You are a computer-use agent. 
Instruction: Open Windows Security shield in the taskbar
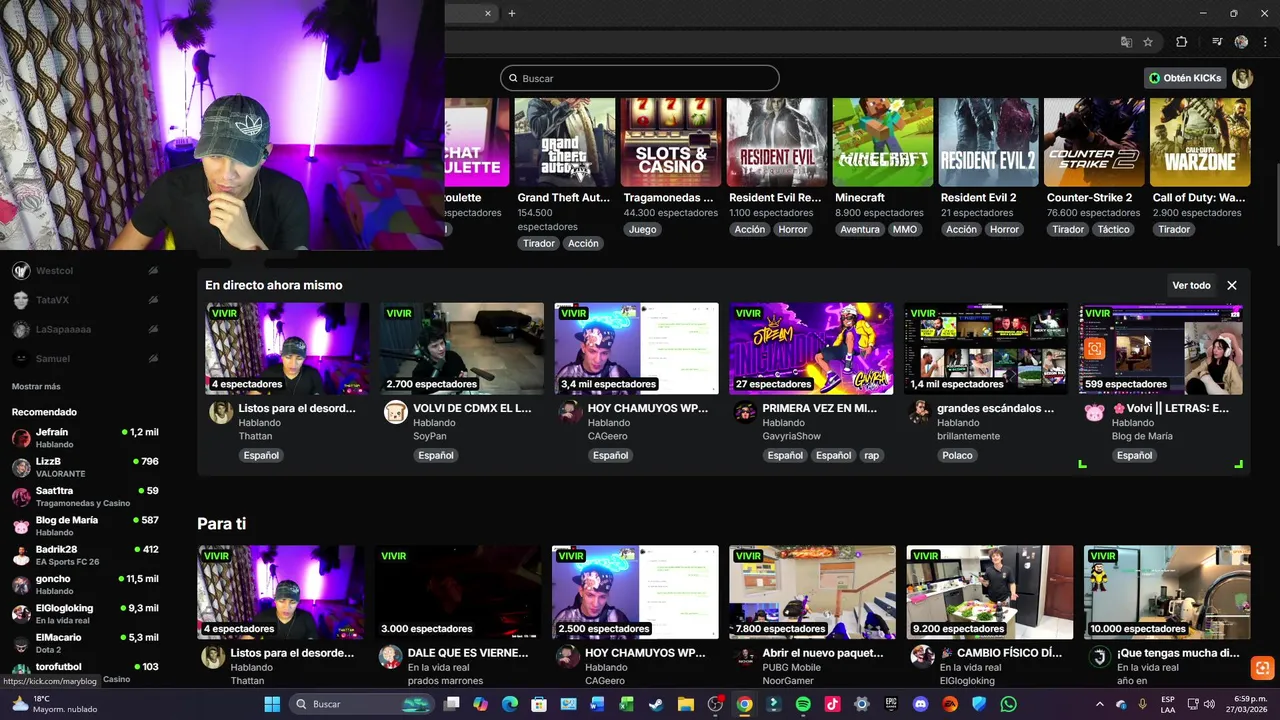[x=979, y=704]
